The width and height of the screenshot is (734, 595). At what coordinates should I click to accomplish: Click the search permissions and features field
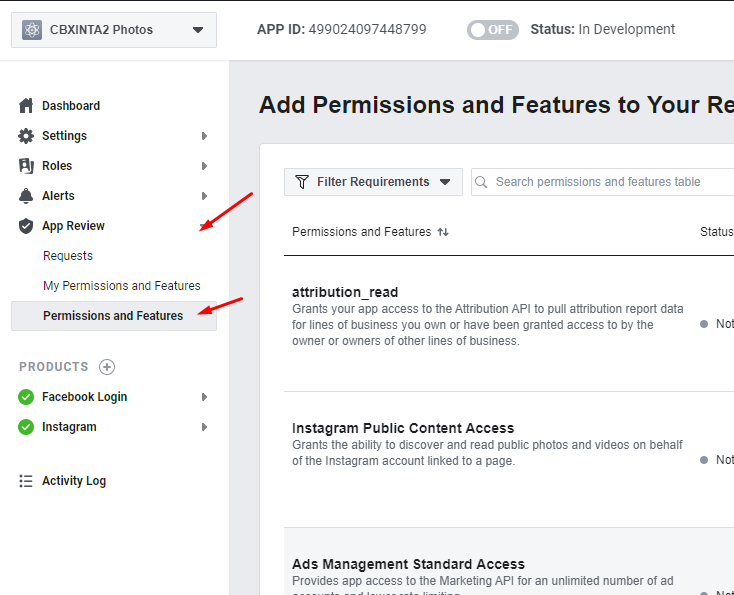(602, 182)
